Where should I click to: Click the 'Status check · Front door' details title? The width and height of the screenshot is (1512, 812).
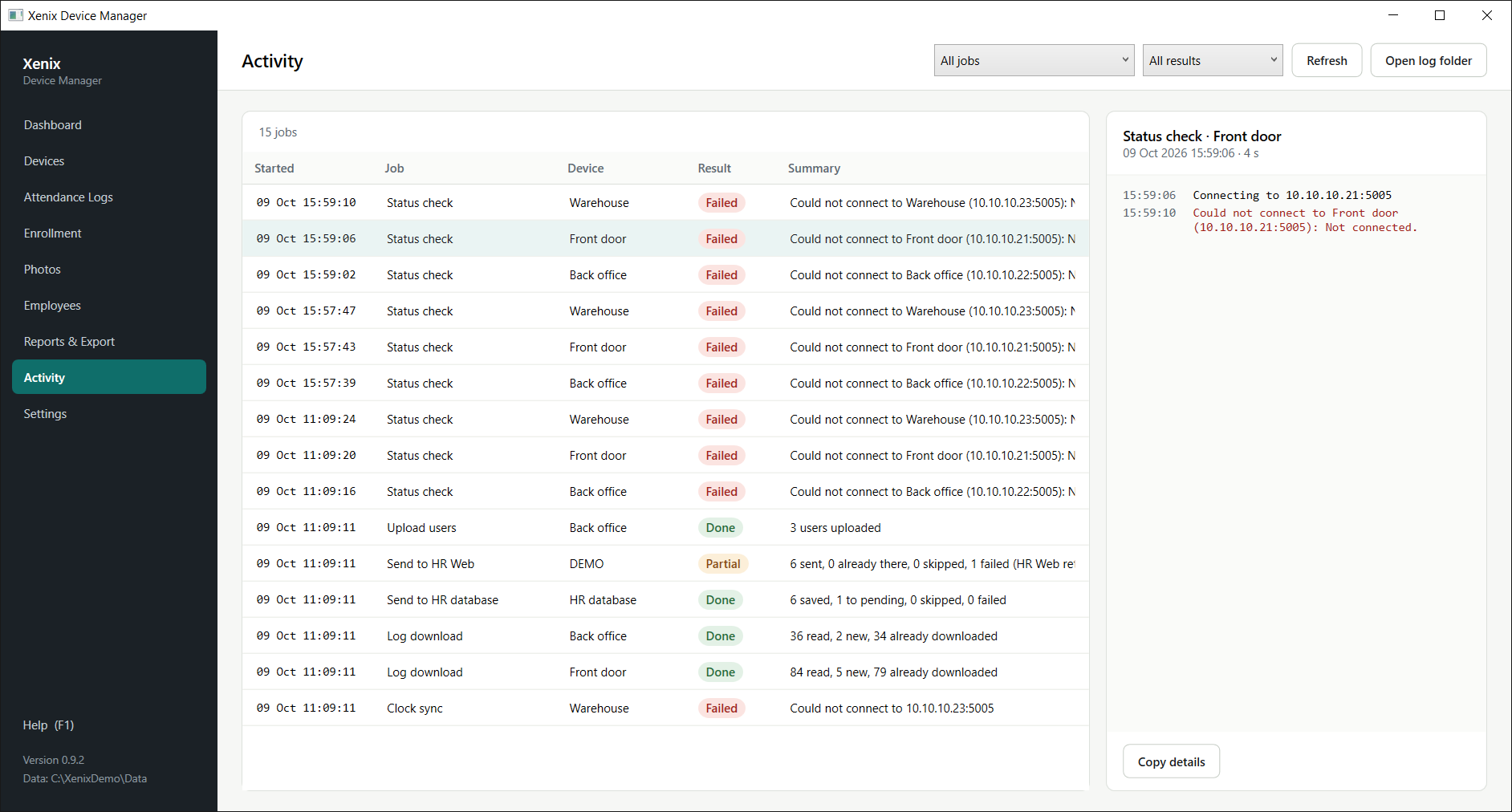(1201, 136)
